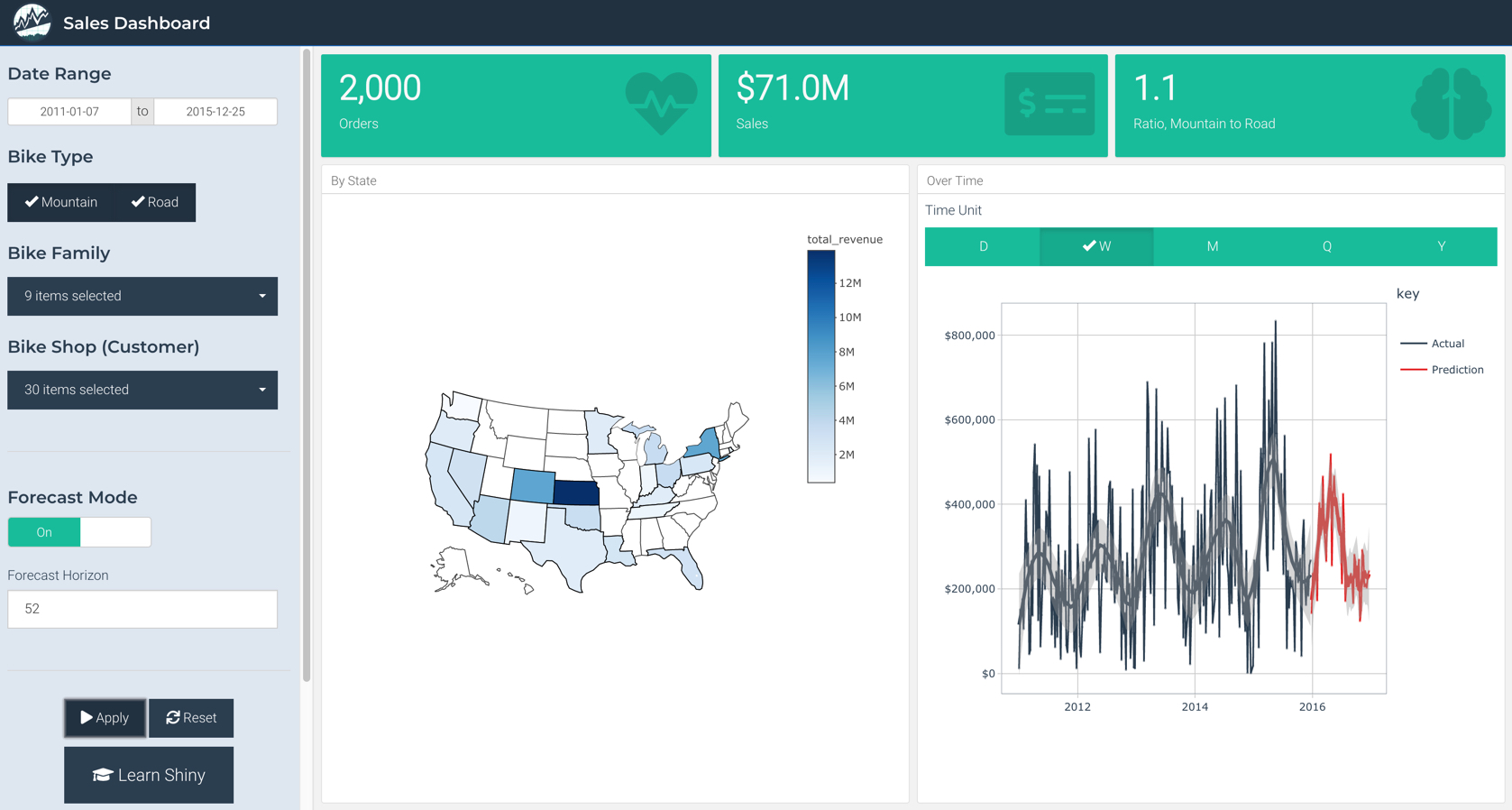Click the graduation cap icon on Learn Shiny

102,775
